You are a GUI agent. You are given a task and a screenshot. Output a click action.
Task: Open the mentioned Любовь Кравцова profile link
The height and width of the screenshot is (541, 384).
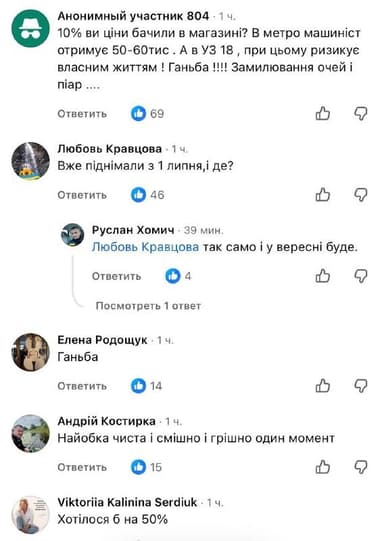coord(145,247)
